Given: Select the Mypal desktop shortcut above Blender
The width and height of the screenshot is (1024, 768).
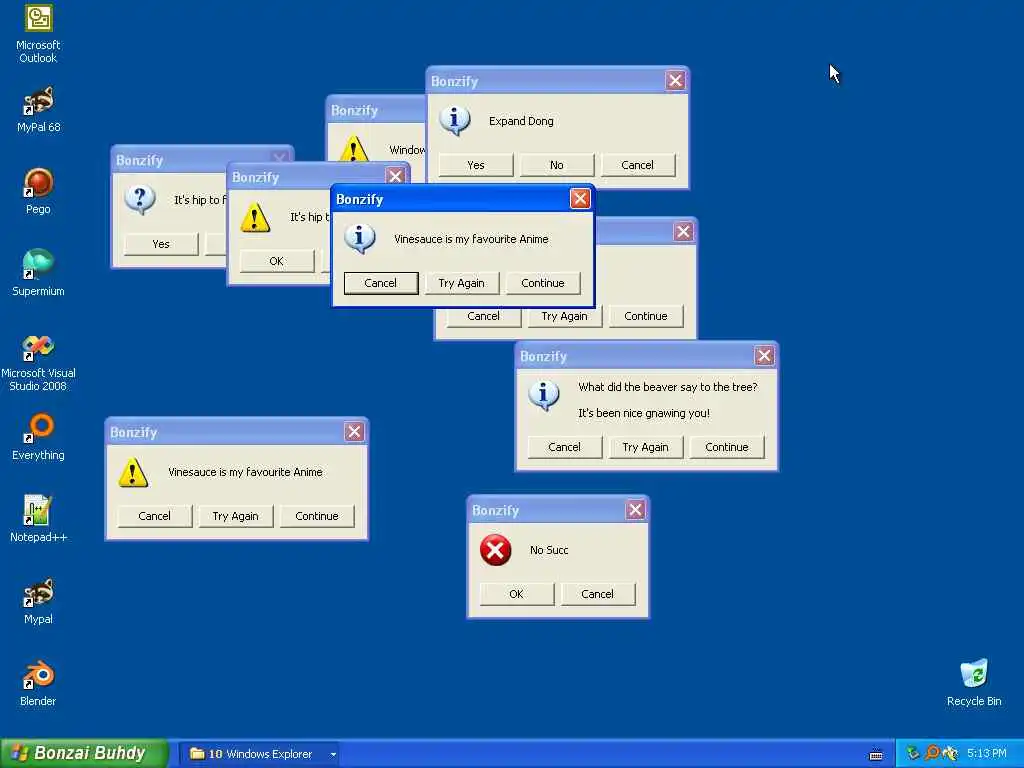Looking at the screenshot, I should (x=38, y=601).
